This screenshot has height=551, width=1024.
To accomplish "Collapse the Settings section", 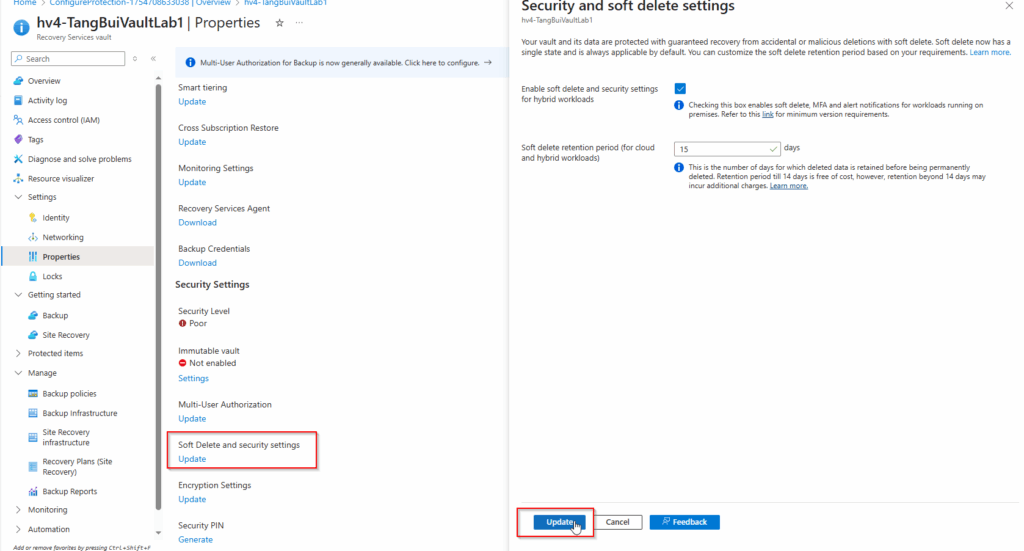I will pos(18,197).
